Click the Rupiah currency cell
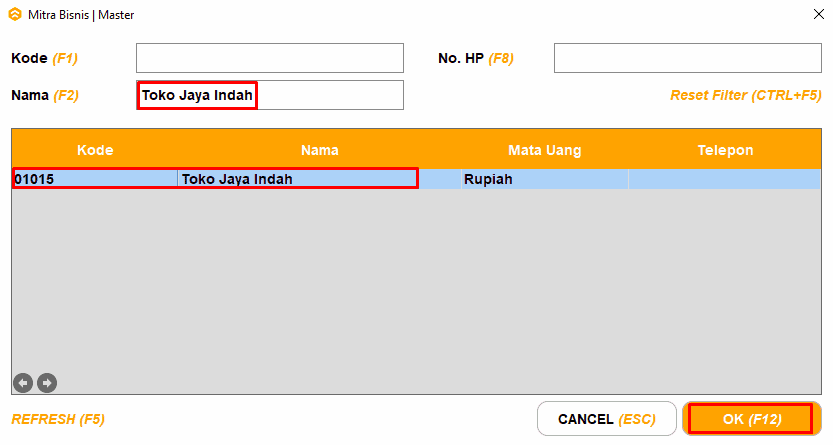The image size is (833, 445). click(x=545, y=179)
